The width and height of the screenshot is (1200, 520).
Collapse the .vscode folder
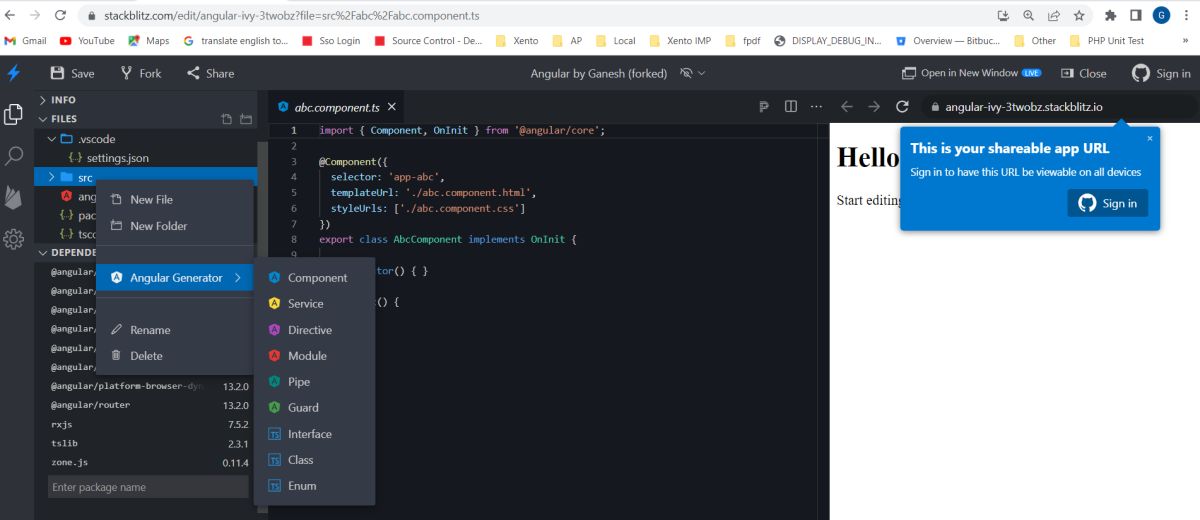(x=53, y=139)
